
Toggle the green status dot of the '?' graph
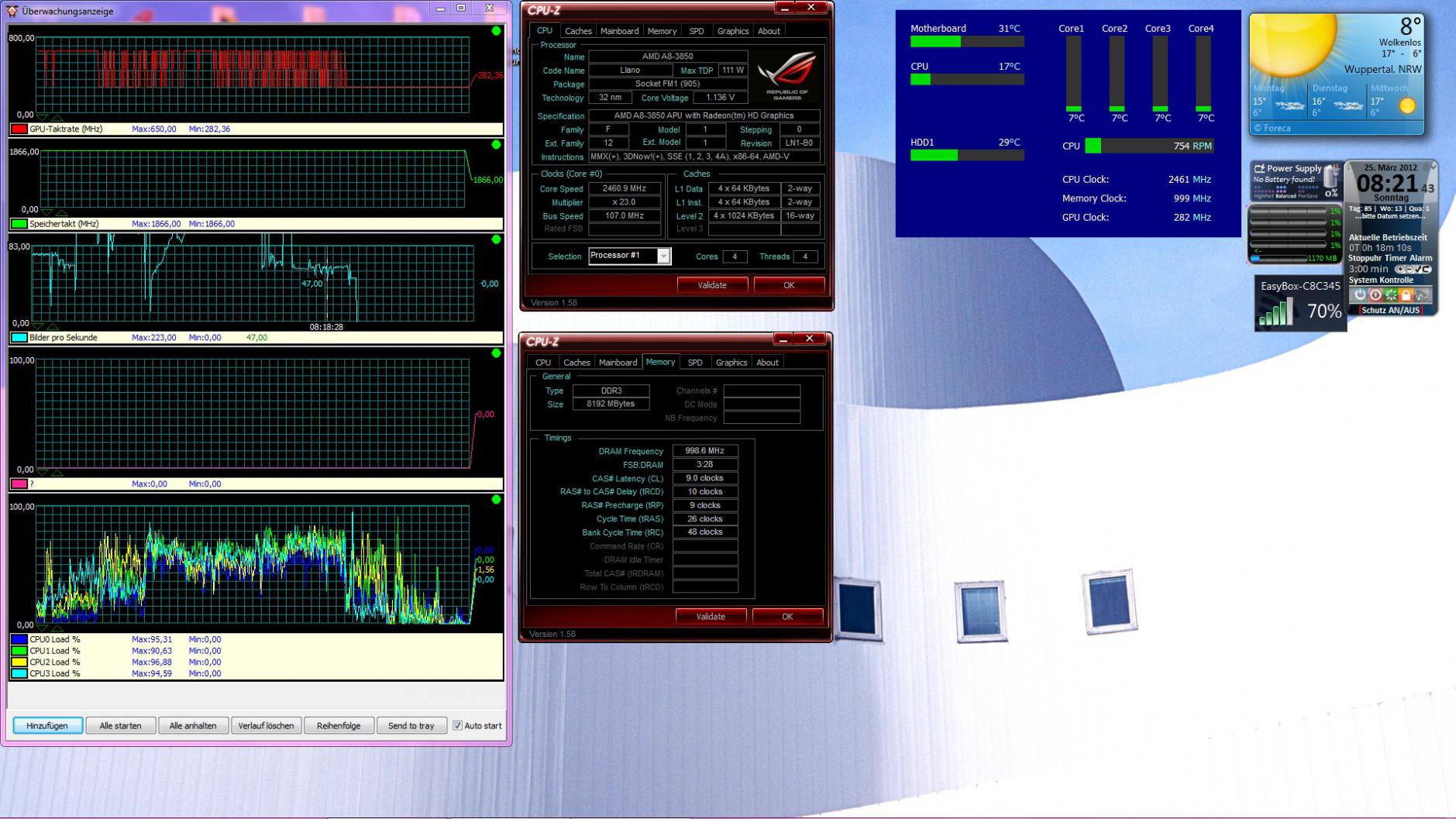[496, 353]
